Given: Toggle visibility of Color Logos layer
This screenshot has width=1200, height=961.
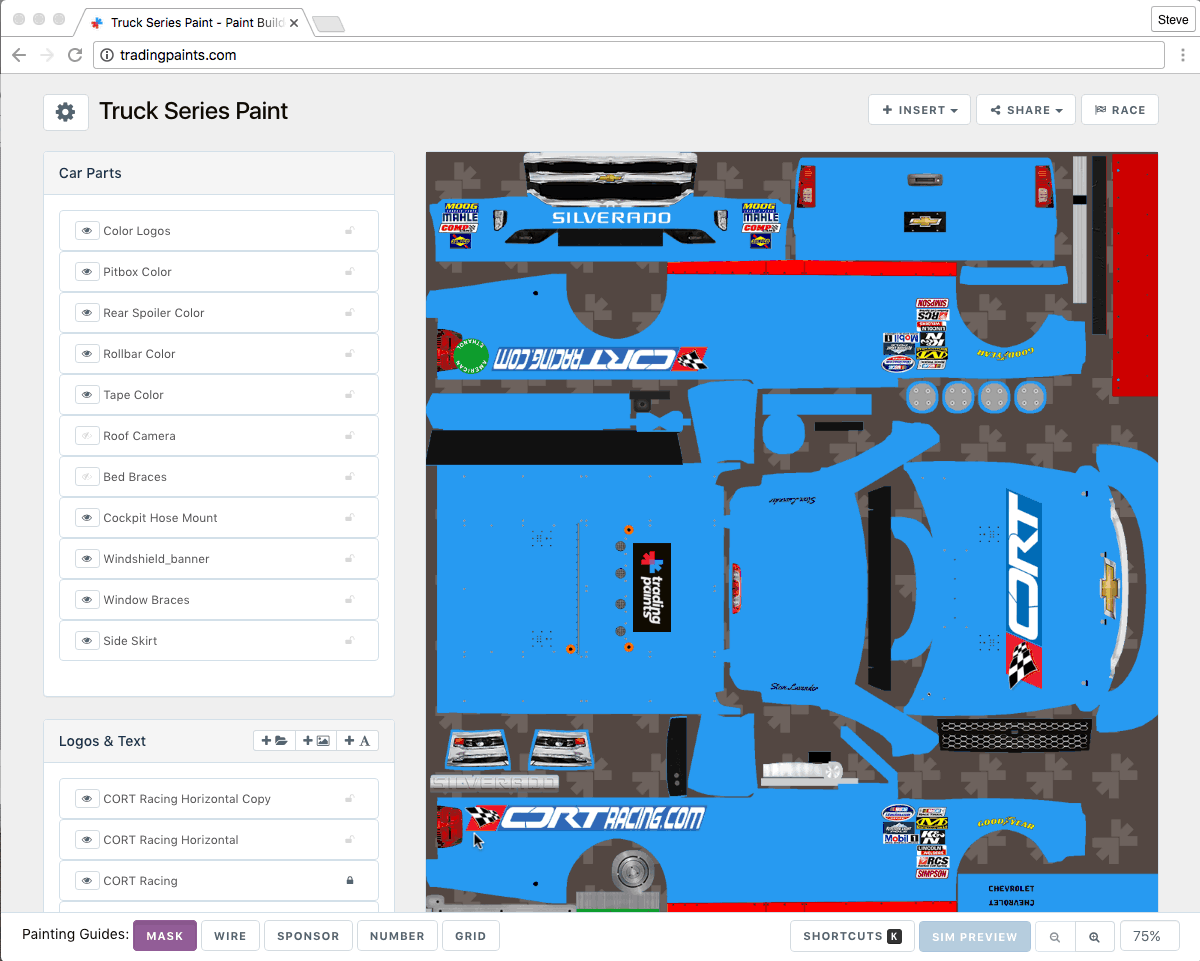Looking at the screenshot, I should [x=87, y=231].
